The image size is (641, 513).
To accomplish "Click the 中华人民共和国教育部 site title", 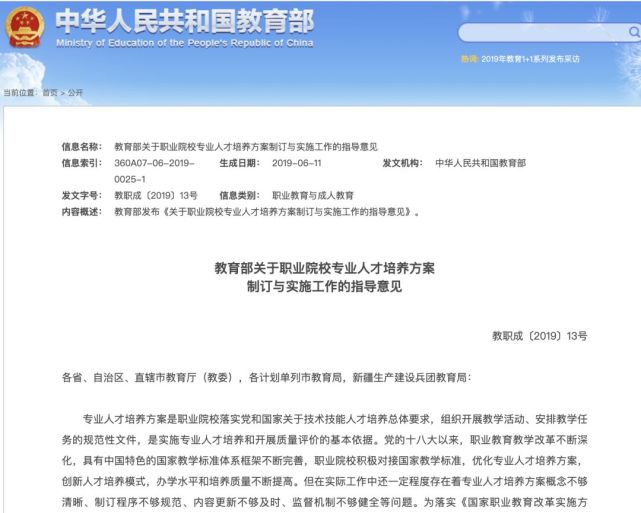I will [x=185, y=21].
